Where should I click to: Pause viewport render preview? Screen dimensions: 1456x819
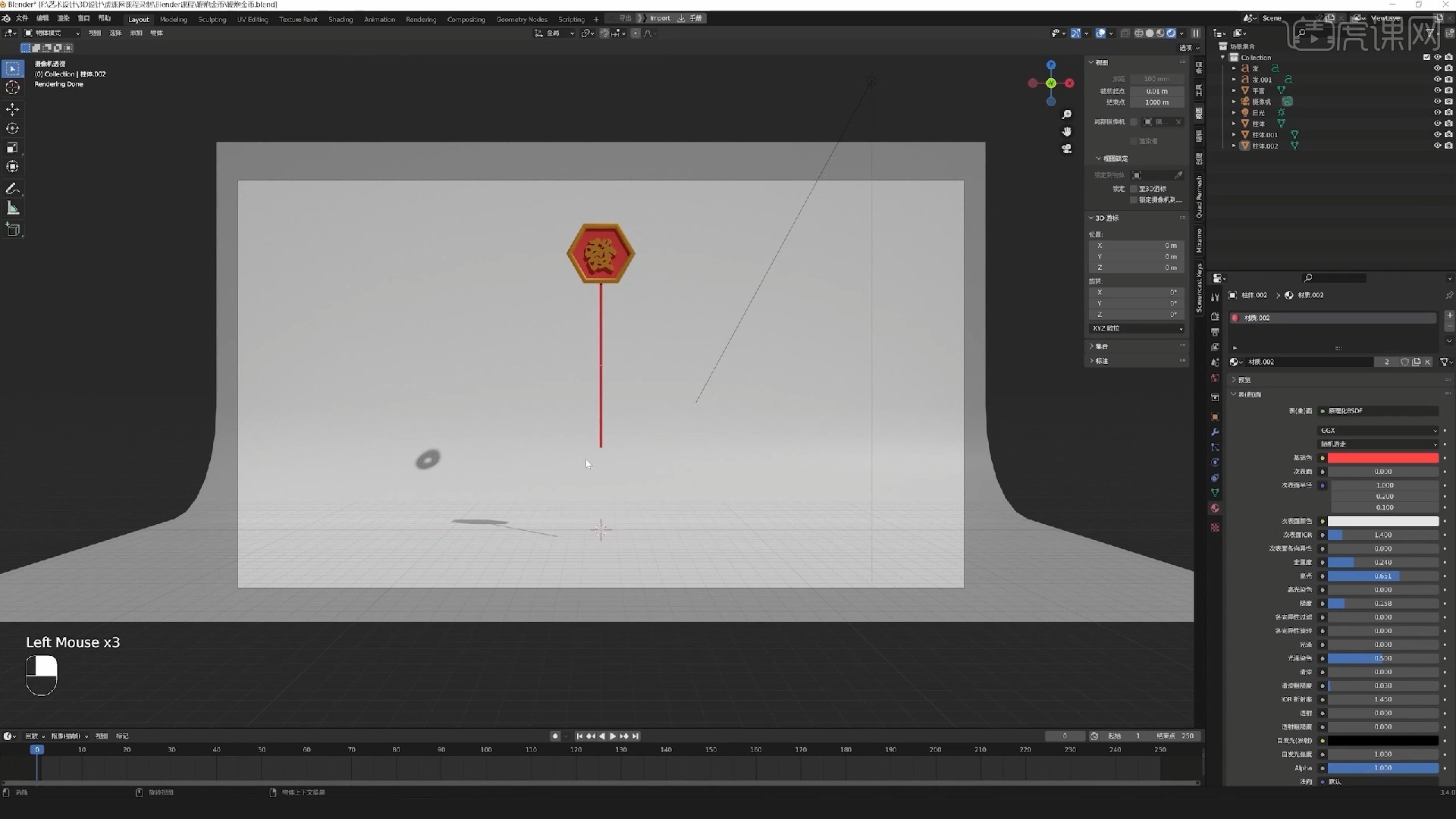[1196, 33]
